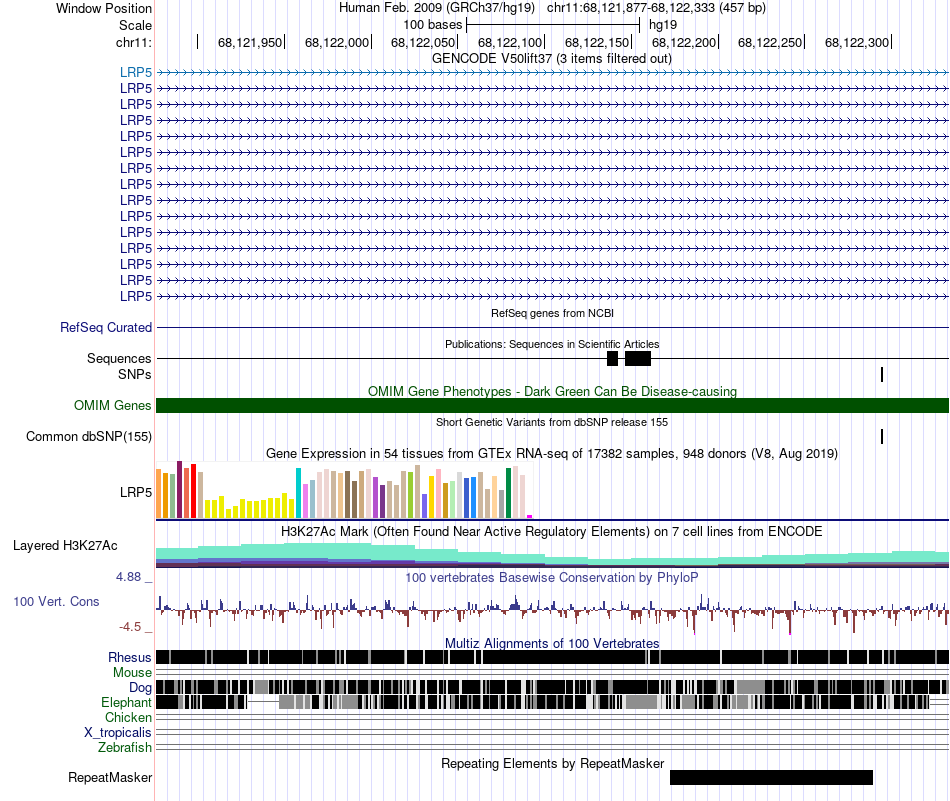Click the 'hg19' text beside scale bar
Image resolution: width=950 pixels, height=801 pixels.
[x=663, y=25]
